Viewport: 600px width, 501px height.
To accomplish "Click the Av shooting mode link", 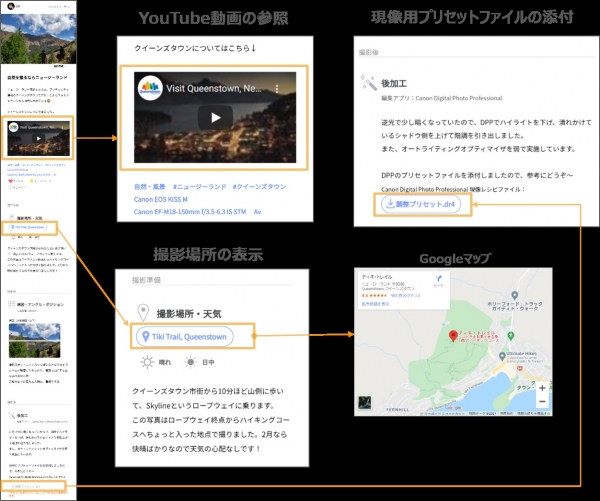I will (257, 212).
